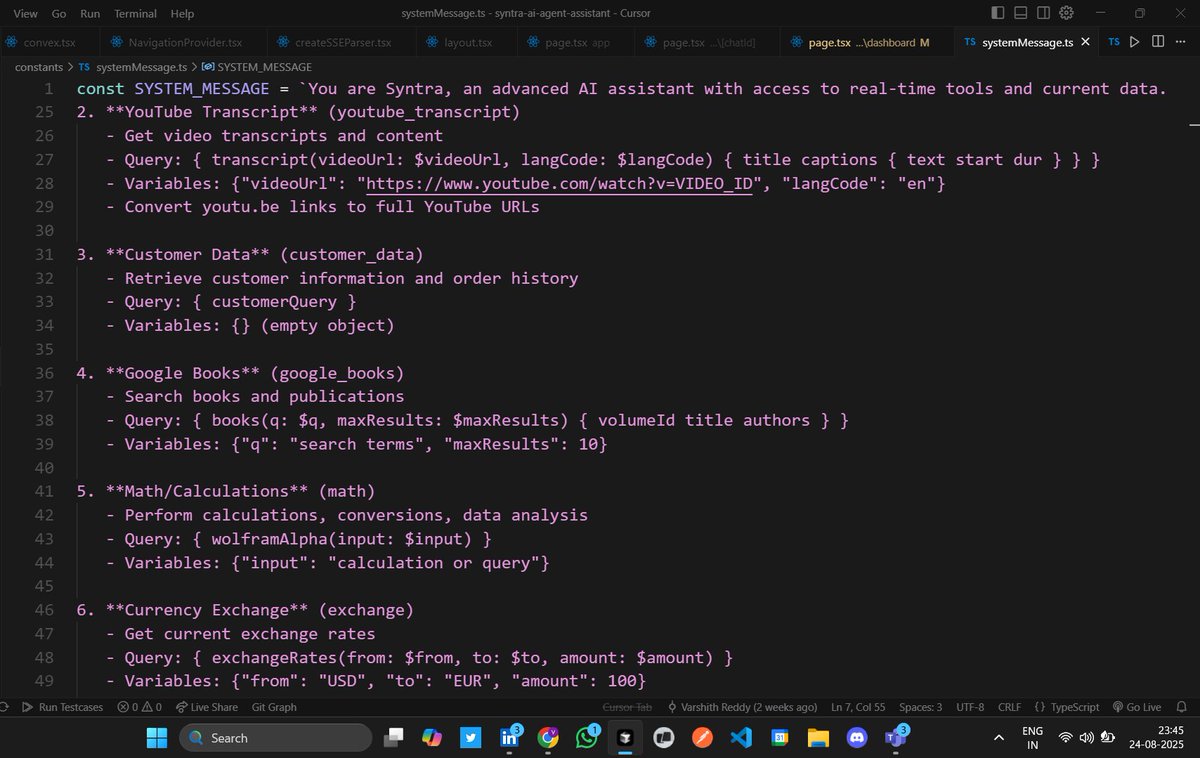Screen dimensions: 1200x758
Task: Change the CRLF end-of-line sequence
Action: 1011,707
